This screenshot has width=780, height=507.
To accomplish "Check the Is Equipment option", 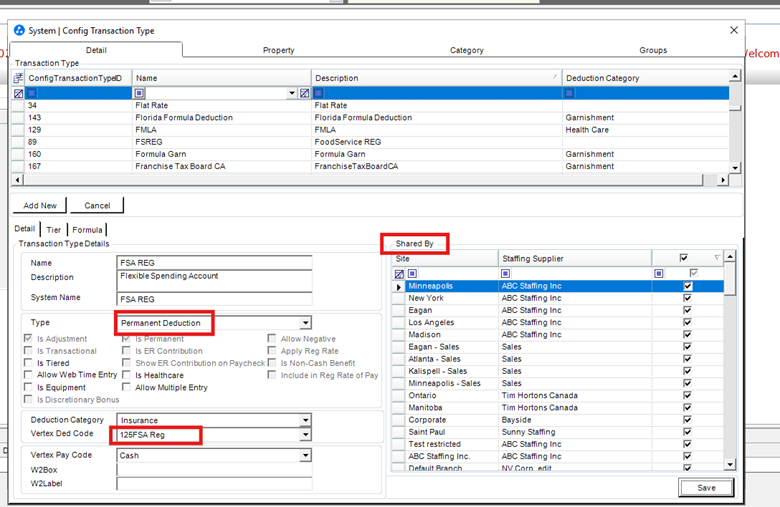I will (28, 387).
